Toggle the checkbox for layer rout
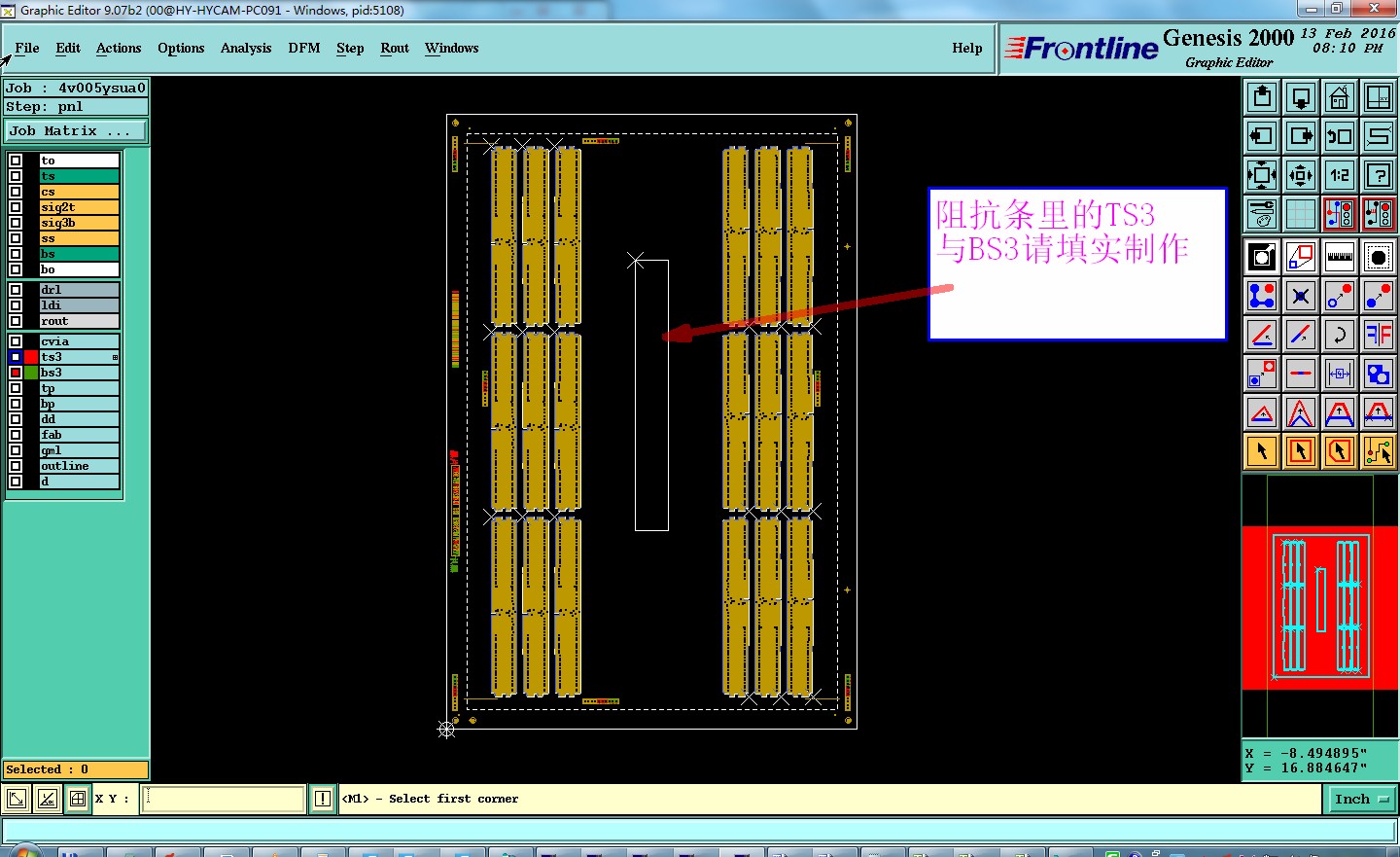The height and width of the screenshot is (857, 1400). 16,321
